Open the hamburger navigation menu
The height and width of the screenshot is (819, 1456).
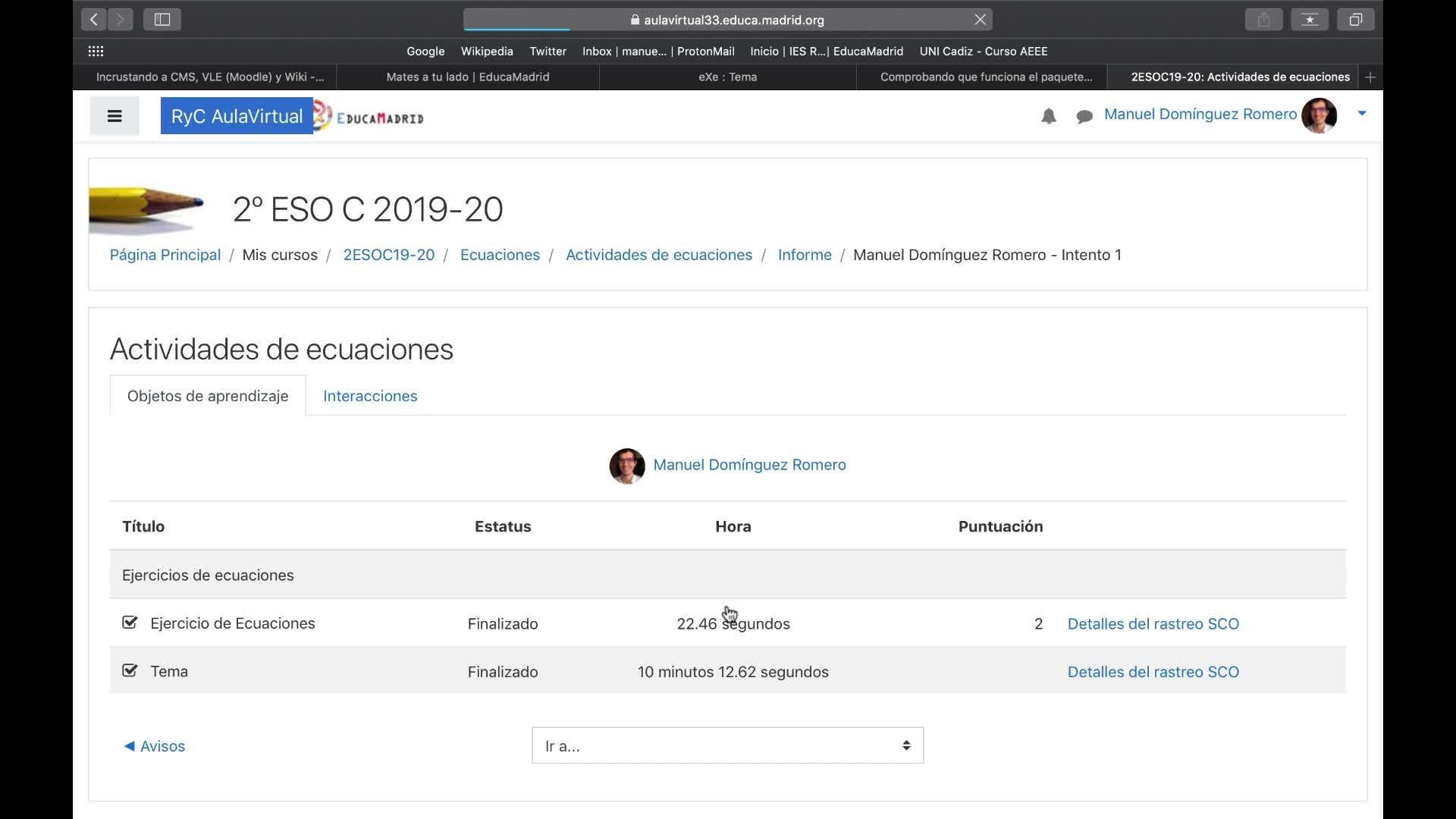pyautogui.click(x=115, y=116)
